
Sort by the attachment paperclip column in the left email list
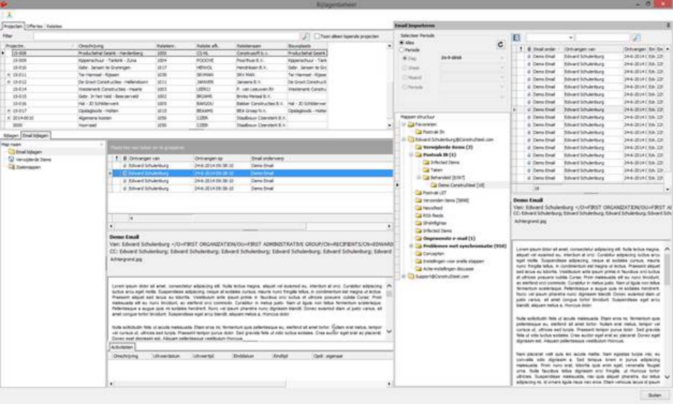pyautogui.click(x=124, y=158)
